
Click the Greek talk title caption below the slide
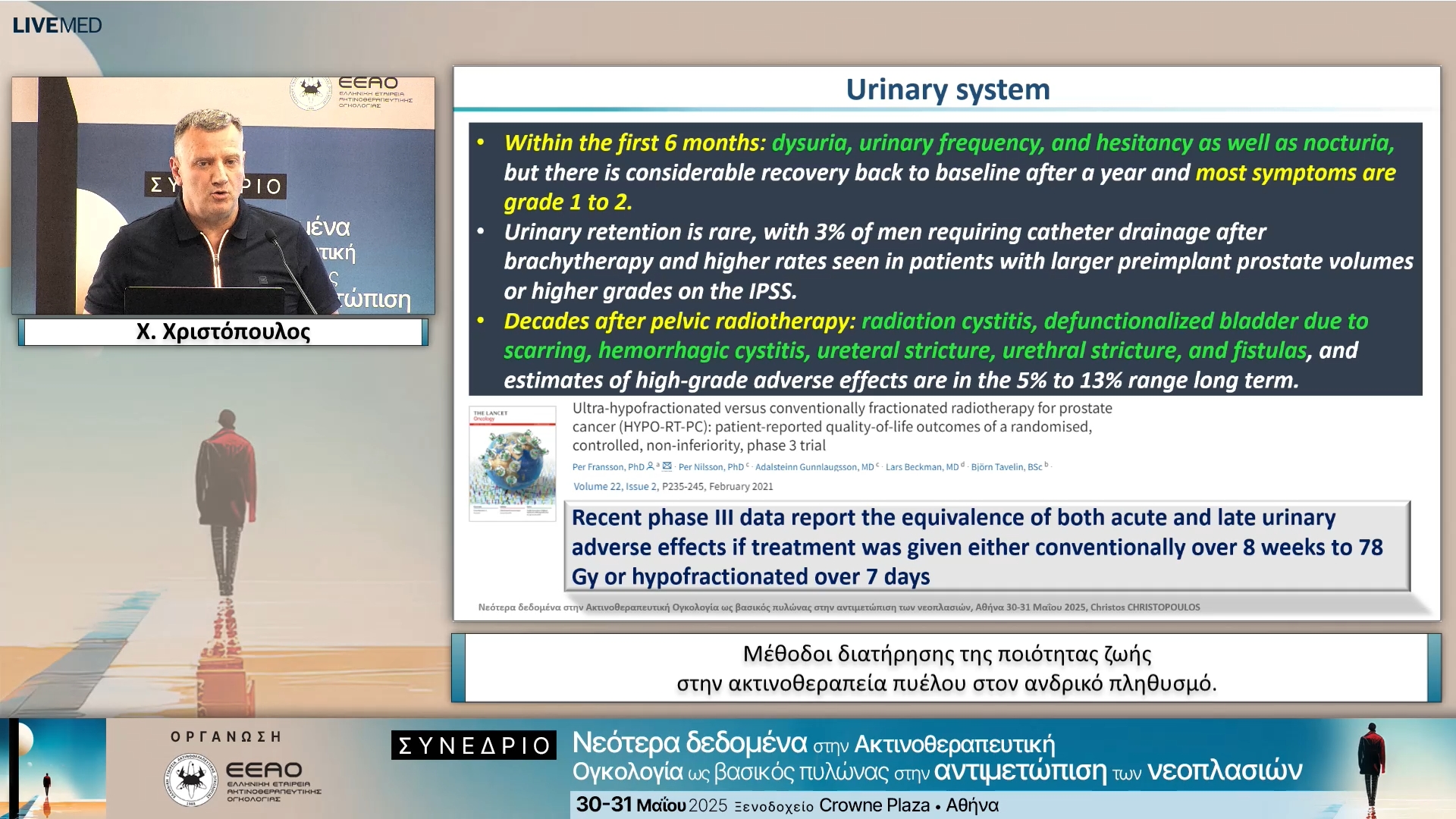coord(946,668)
